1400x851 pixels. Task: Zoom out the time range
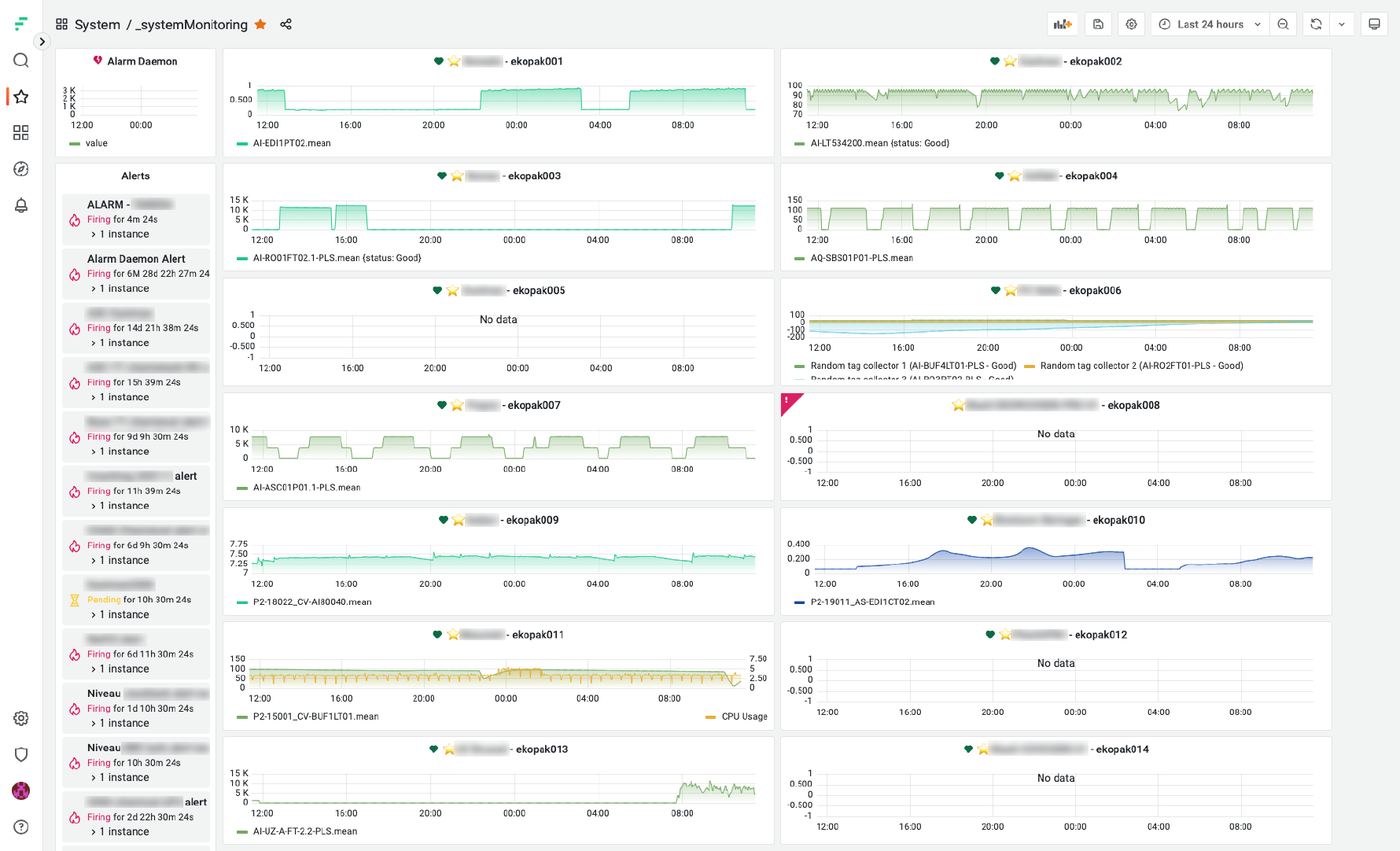[1283, 24]
